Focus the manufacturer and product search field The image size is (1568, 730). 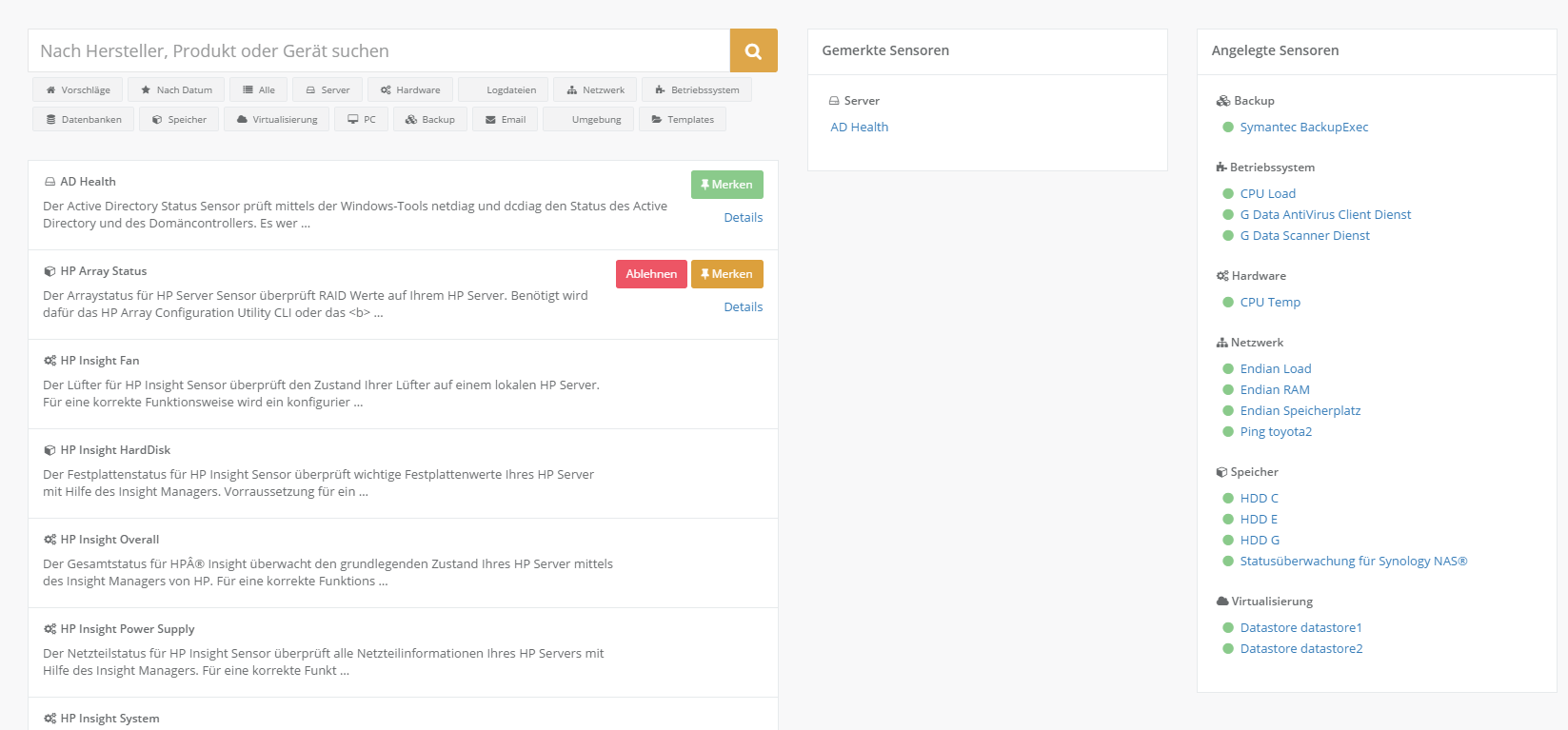click(x=379, y=51)
